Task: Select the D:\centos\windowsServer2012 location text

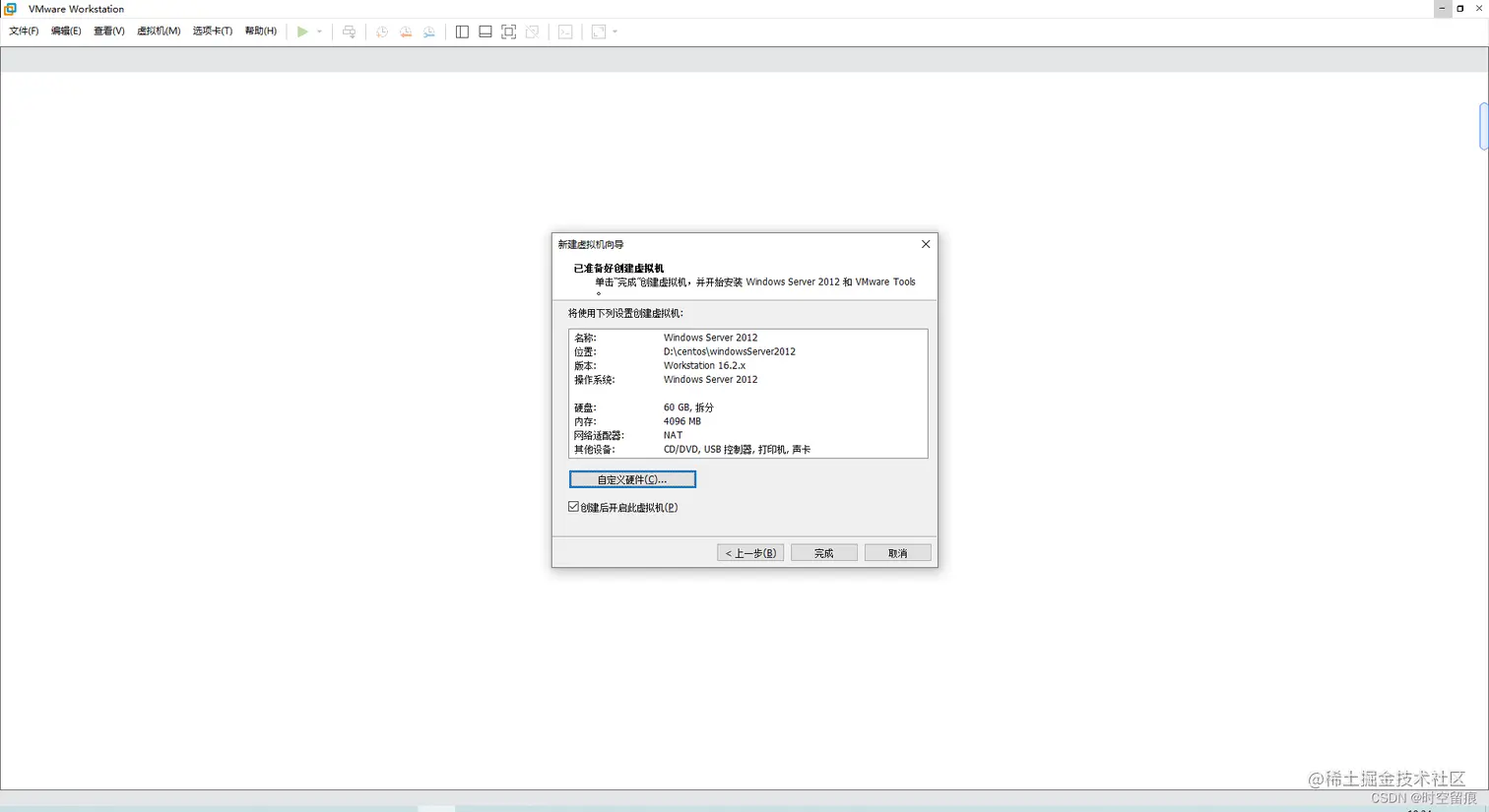Action: (730, 351)
